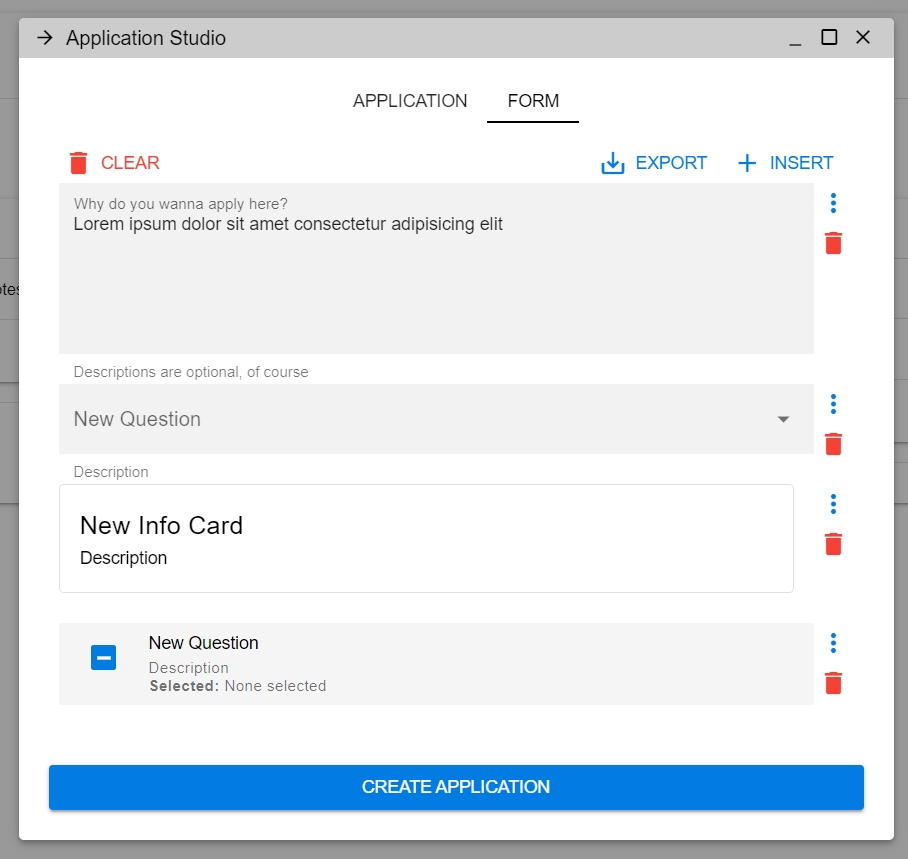908x859 pixels.
Task: Open three-dot menu for New Info Card
Action: [833, 504]
